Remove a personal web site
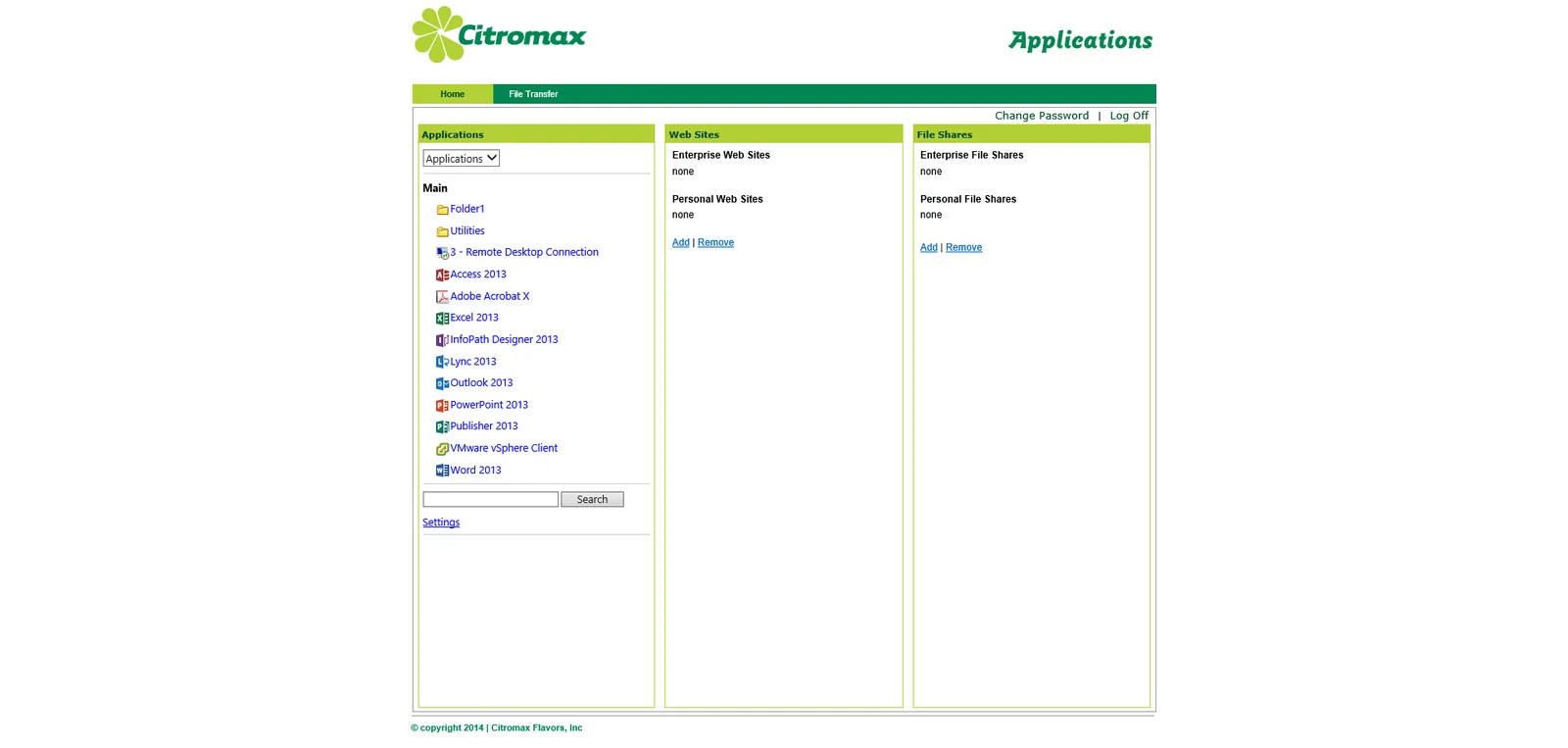The width and height of the screenshot is (1568, 748). 715,242
